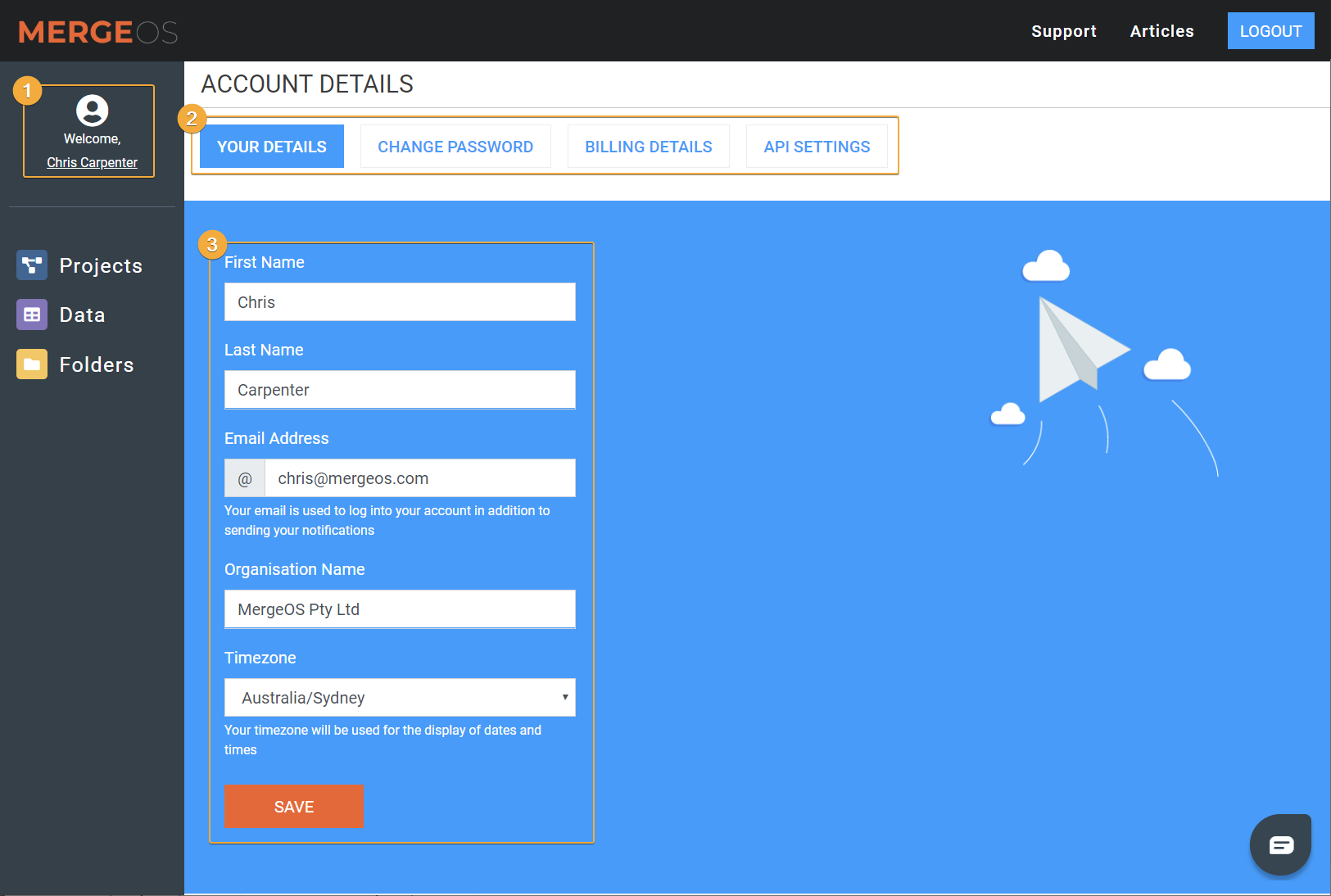Go to Articles in top navigation
This screenshot has height=896, width=1331.
pyautogui.click(x=1161, y=31)
